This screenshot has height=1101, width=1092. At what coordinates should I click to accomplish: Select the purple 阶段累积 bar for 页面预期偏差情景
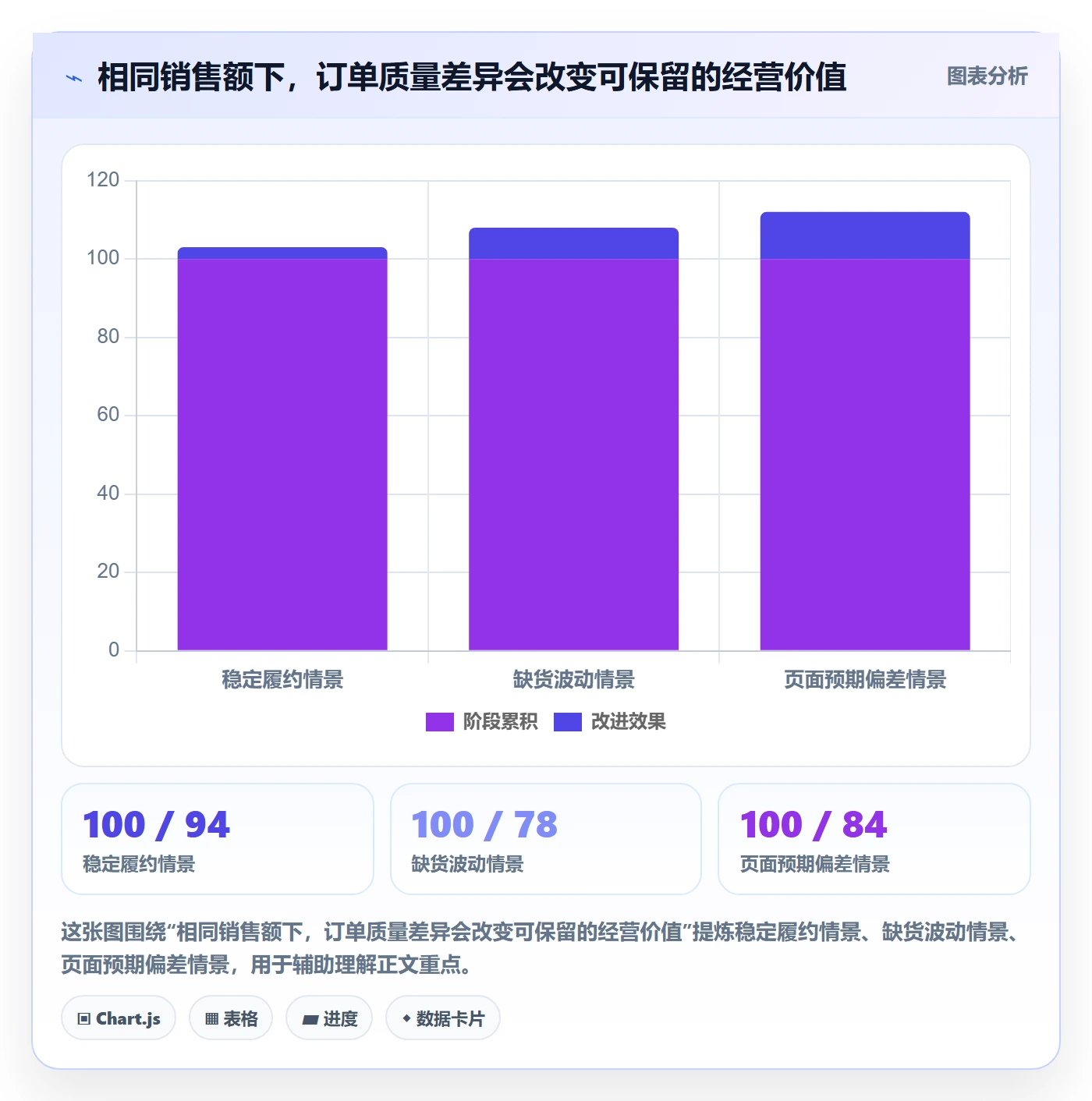click(865, 455)
